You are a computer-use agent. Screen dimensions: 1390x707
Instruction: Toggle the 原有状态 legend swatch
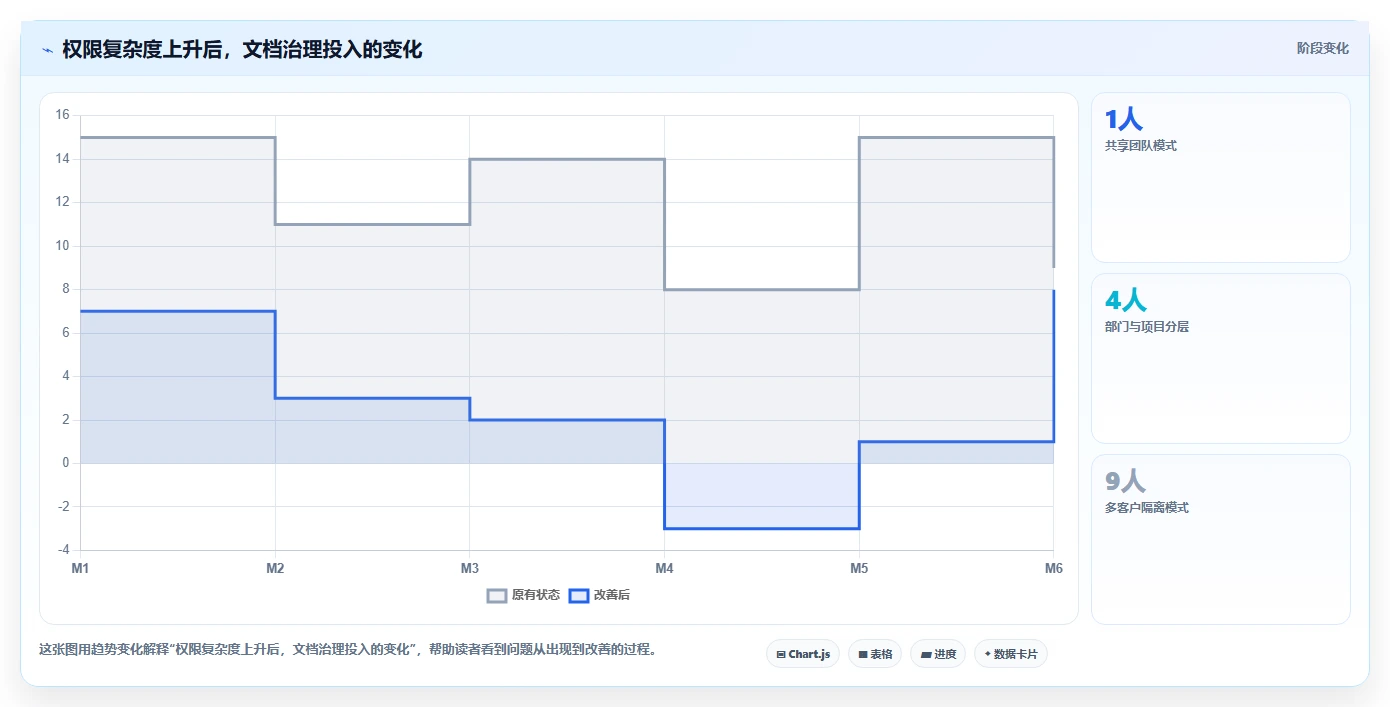(497, 595)
